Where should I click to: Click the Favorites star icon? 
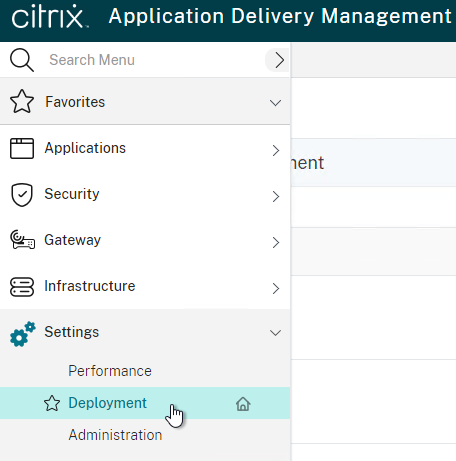point(22,101)
